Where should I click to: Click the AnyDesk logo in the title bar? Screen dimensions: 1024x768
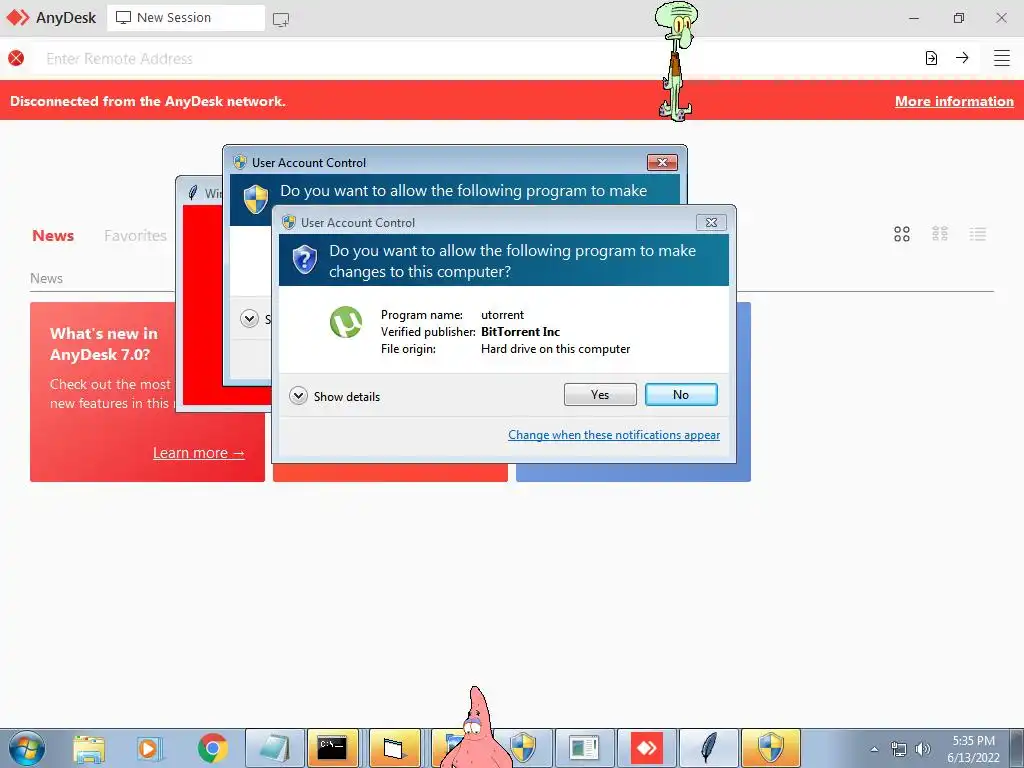pyautogui.click(x=18, y=18)
